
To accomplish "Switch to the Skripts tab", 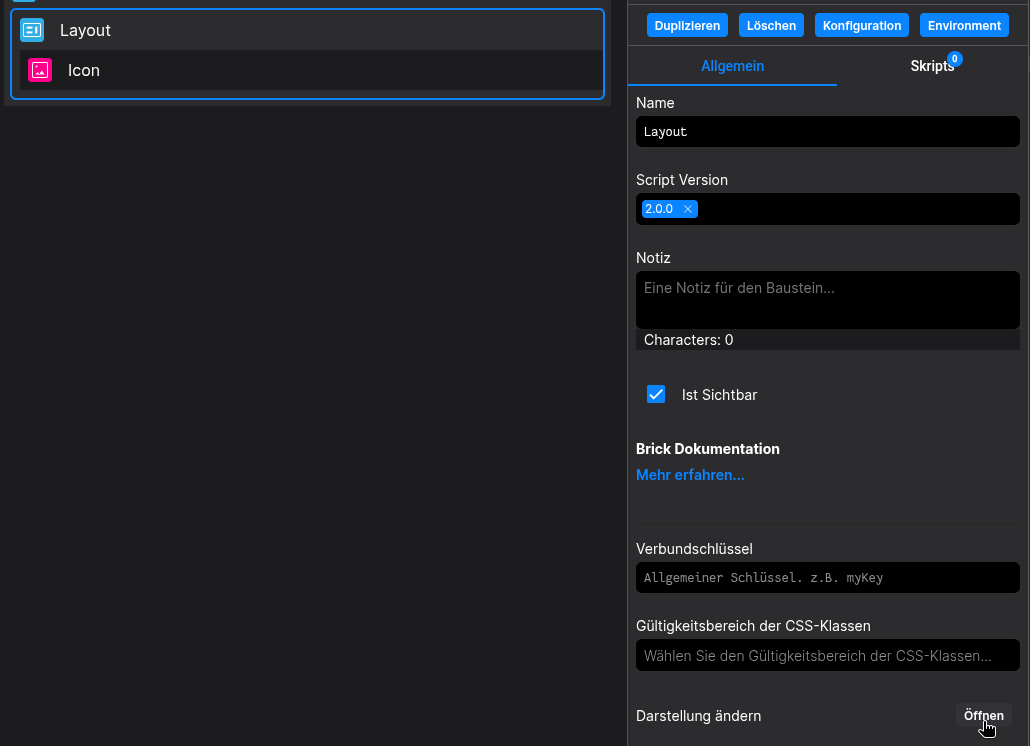I will (930, 67).
